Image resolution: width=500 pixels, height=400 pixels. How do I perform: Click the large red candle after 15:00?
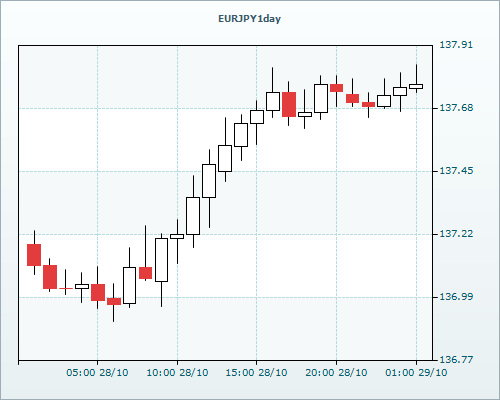(x=289, y=104)
